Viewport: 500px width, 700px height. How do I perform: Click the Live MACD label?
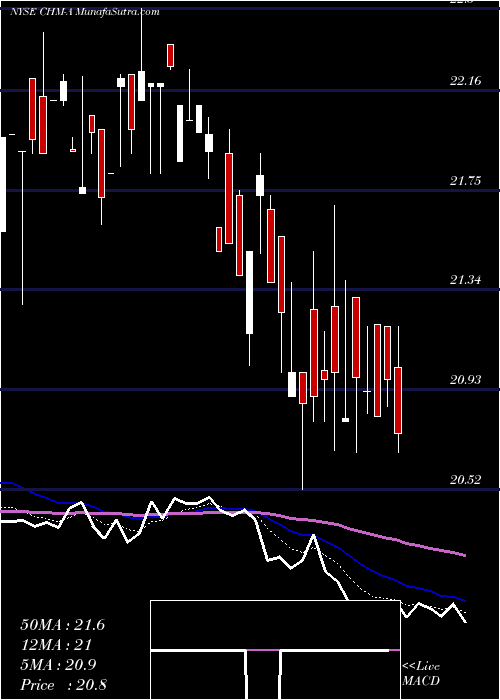(421, 674)
